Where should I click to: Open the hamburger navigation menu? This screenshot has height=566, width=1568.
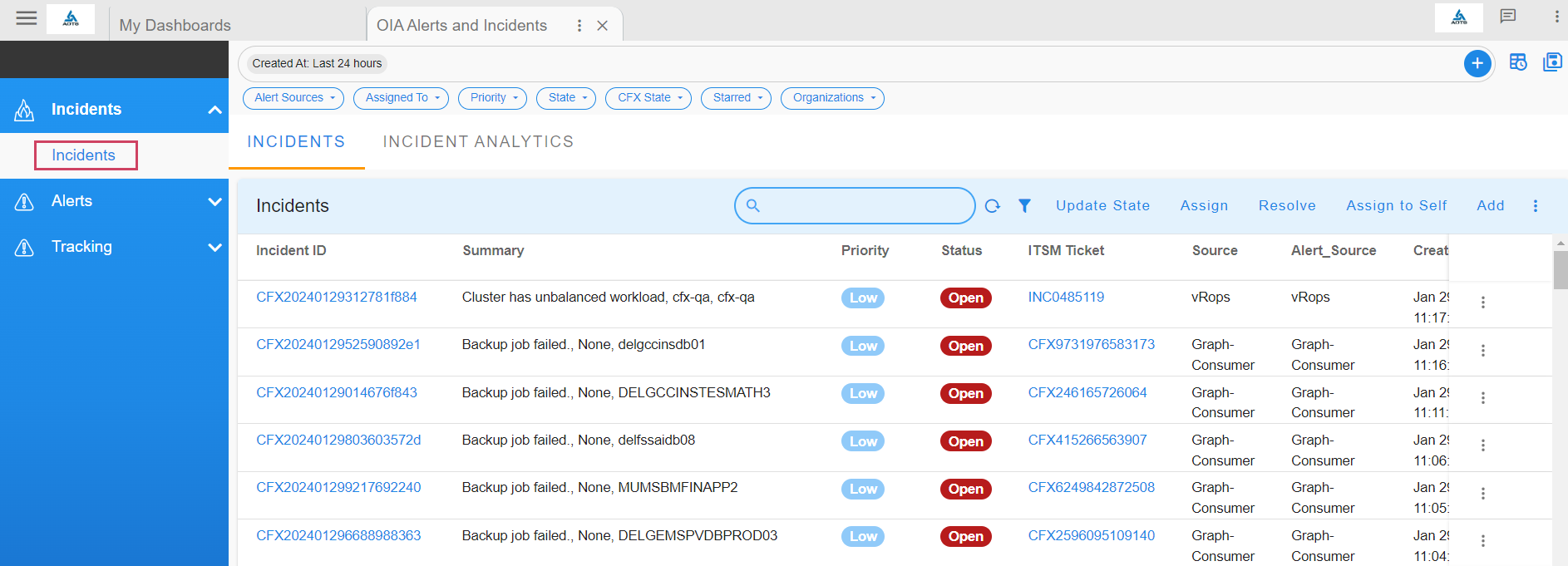[x=27, y=18]
